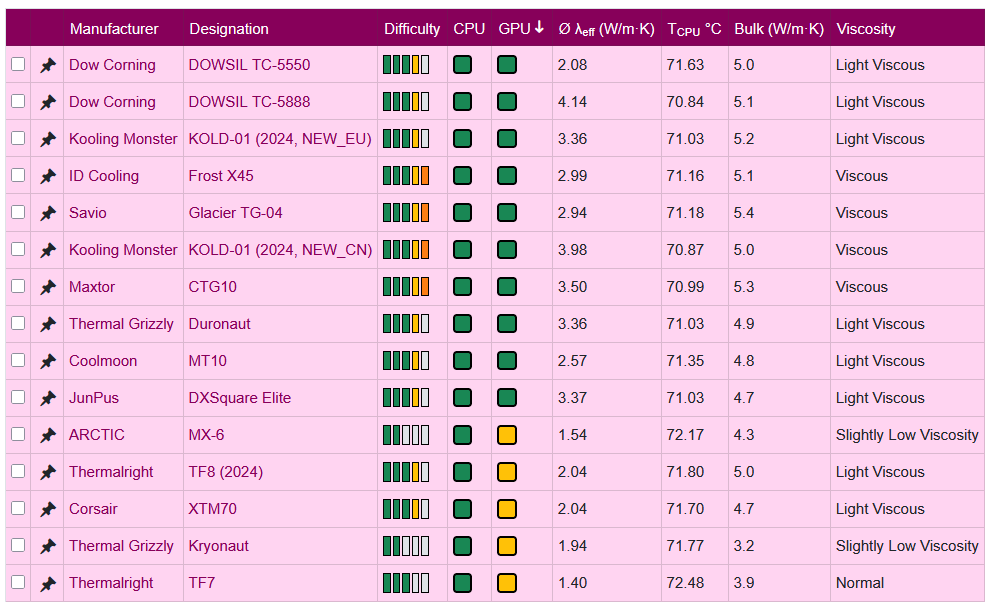Pin the Thermalright TF7 row
Image resolution: width=991 pixels, height=608 pixels.
point(47,583)
